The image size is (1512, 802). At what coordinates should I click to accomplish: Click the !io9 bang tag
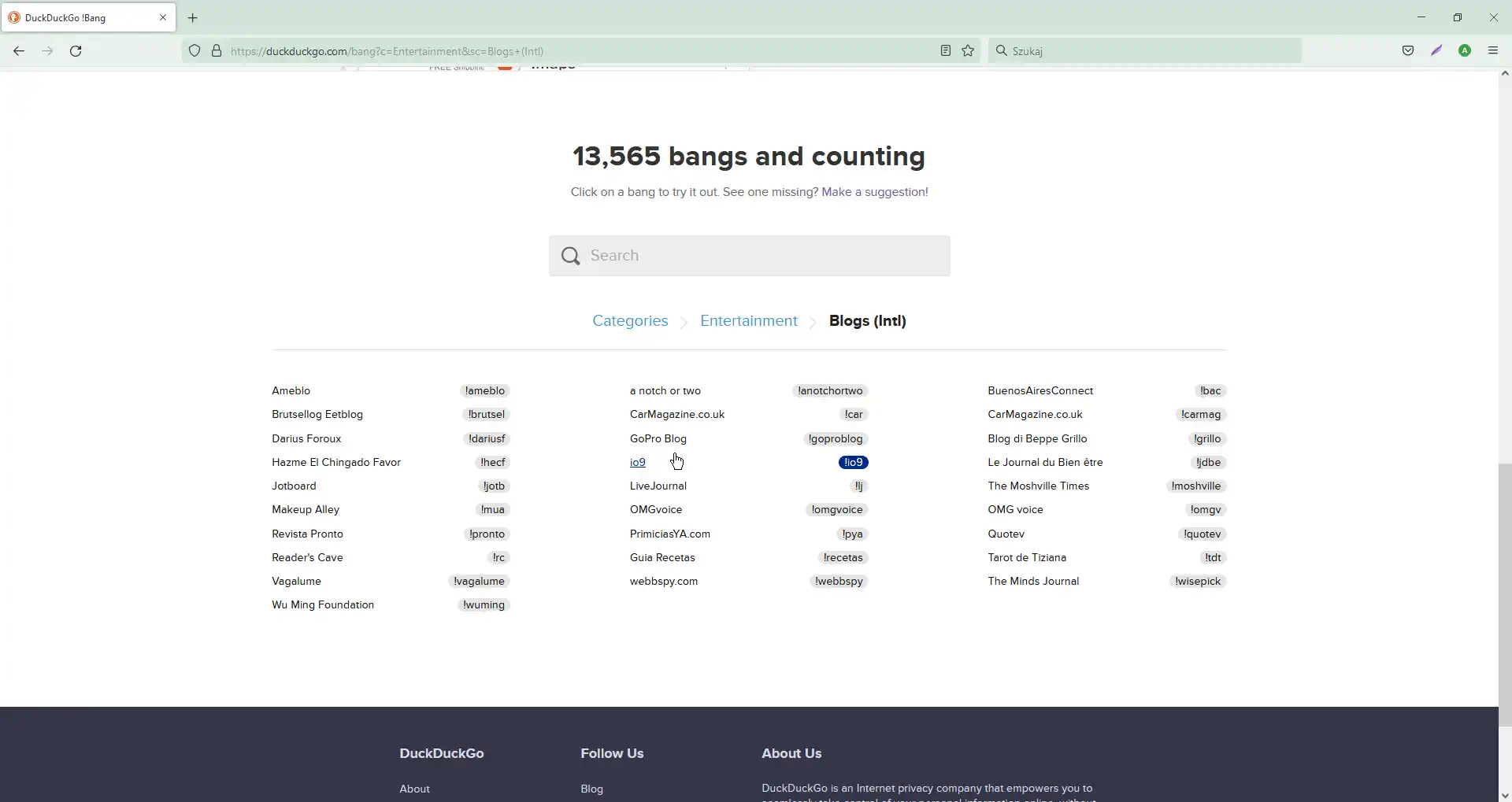pos(854,463)
